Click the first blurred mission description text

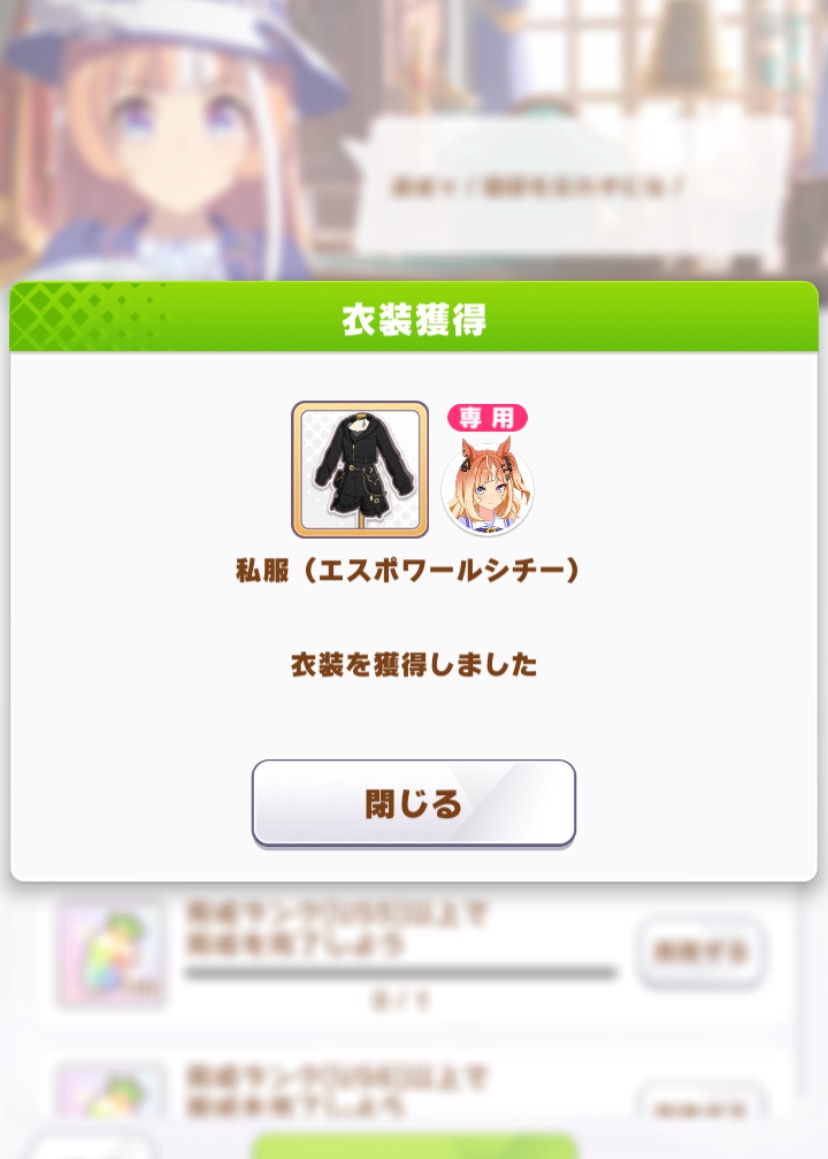click(336, 928)
